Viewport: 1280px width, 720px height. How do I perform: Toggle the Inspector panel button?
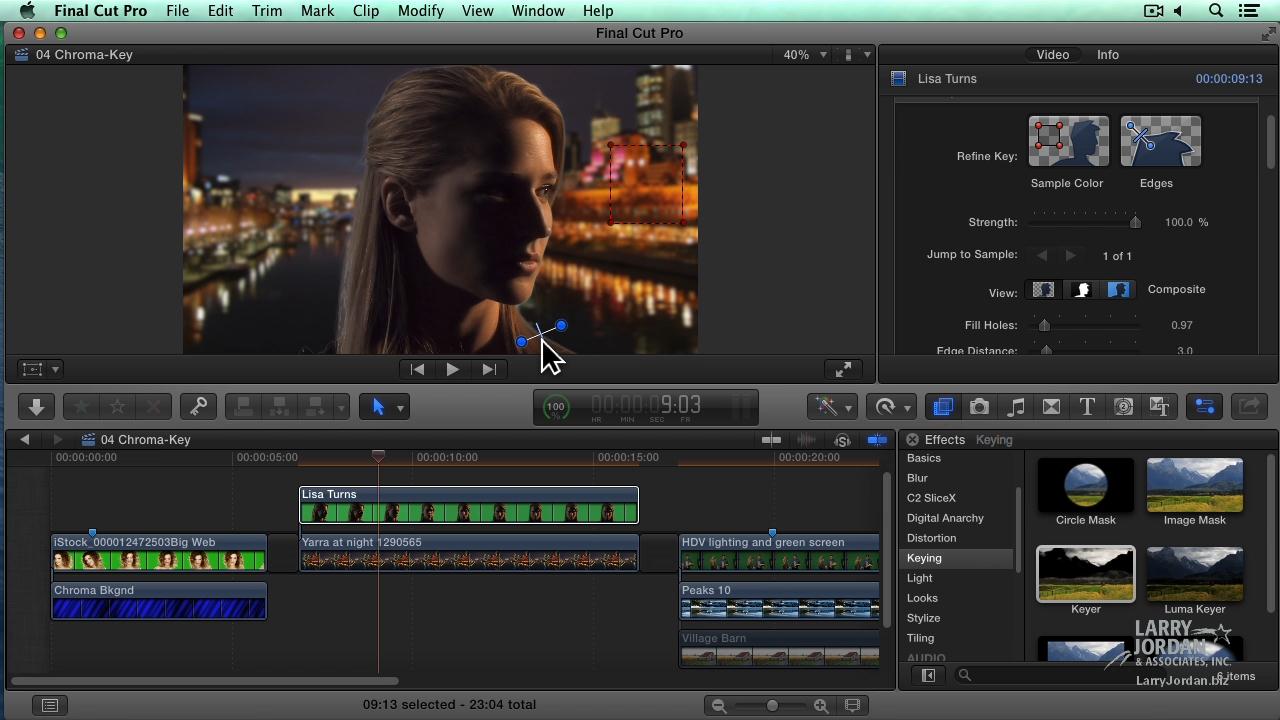pyautogui.click(x=1204, y=407)
